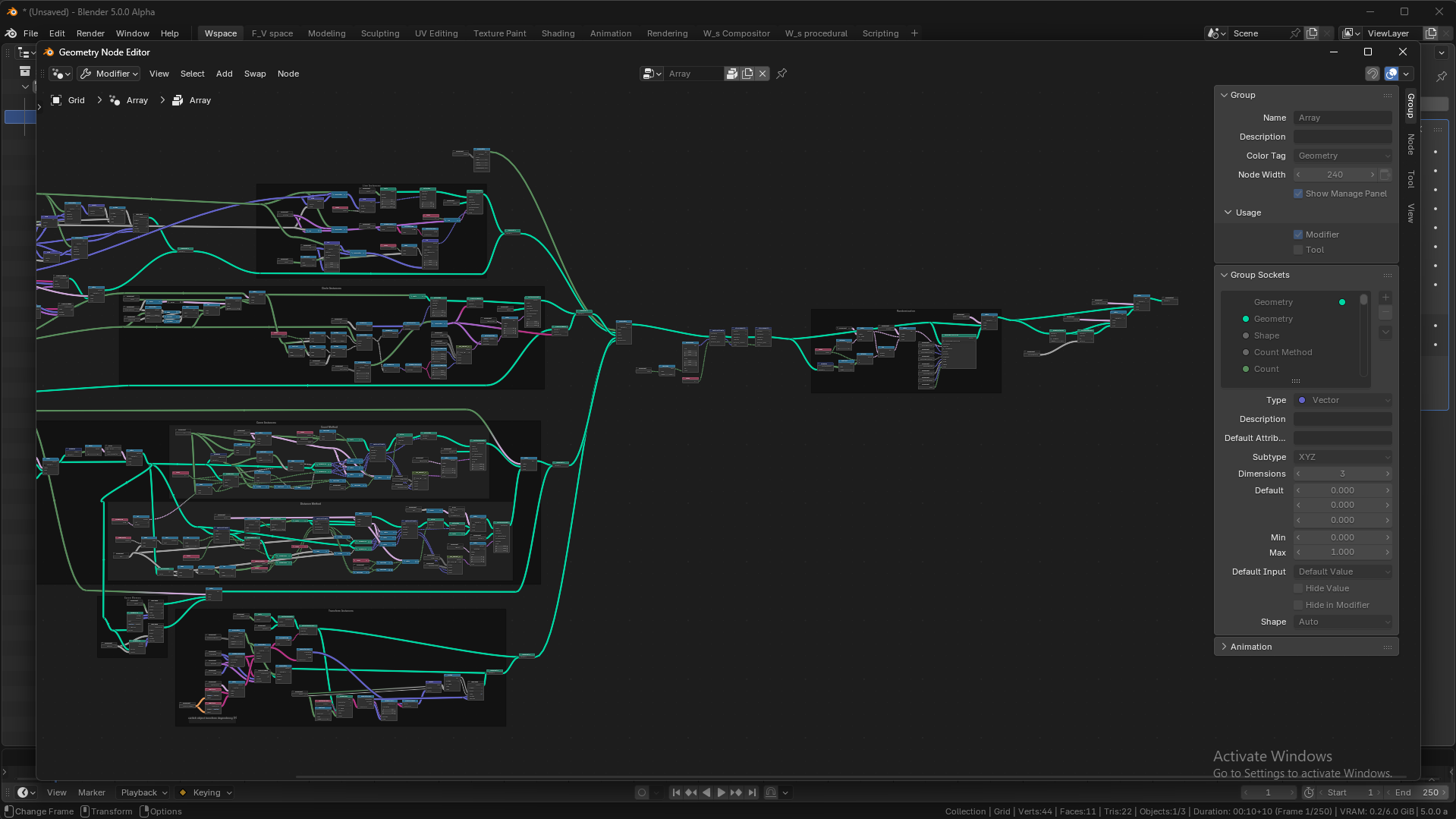Image resolution: width=1456 pixels, height=819 pixels.
Task: Switch to the Shading workspace tab
Action: coord(558,33)
